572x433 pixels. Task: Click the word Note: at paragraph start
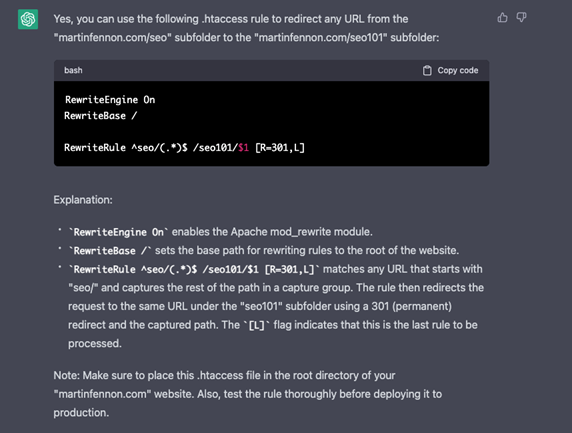click(67, 375)
